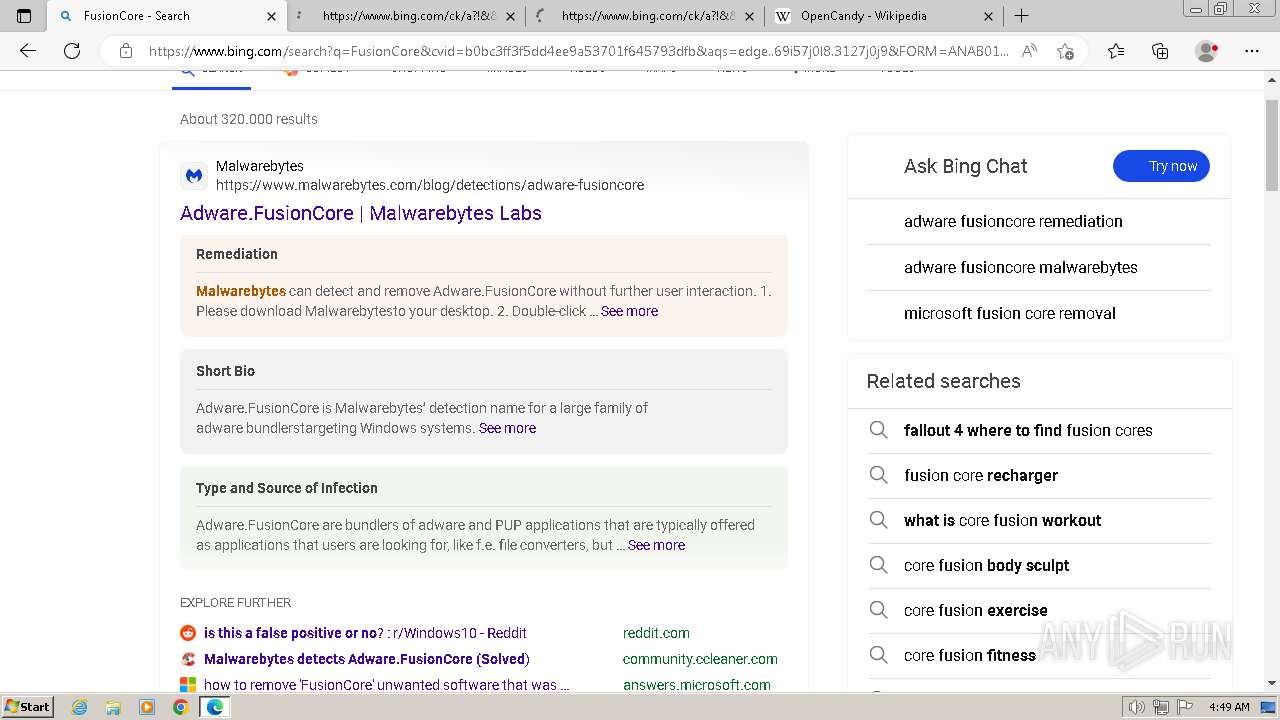The height and width of the screenshot is (720, 1280).
Task: Open the Favorites list icon
Action: (1116, 51)
